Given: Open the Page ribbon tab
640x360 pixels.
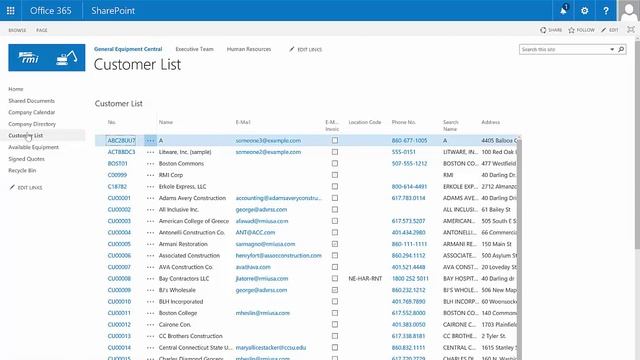Looking at the screenshot, I should coord(42,30).
